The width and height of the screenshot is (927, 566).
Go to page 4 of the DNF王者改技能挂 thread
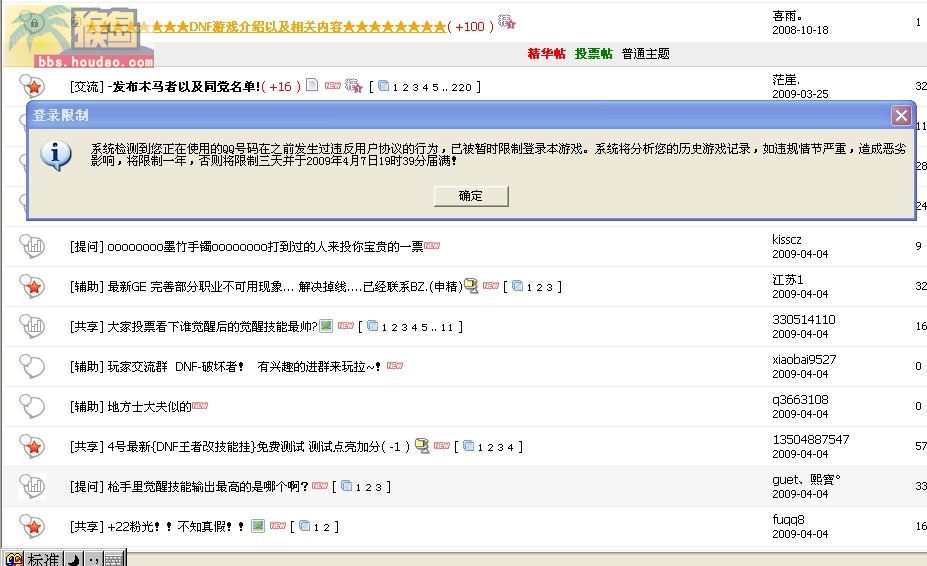point(510,448)
